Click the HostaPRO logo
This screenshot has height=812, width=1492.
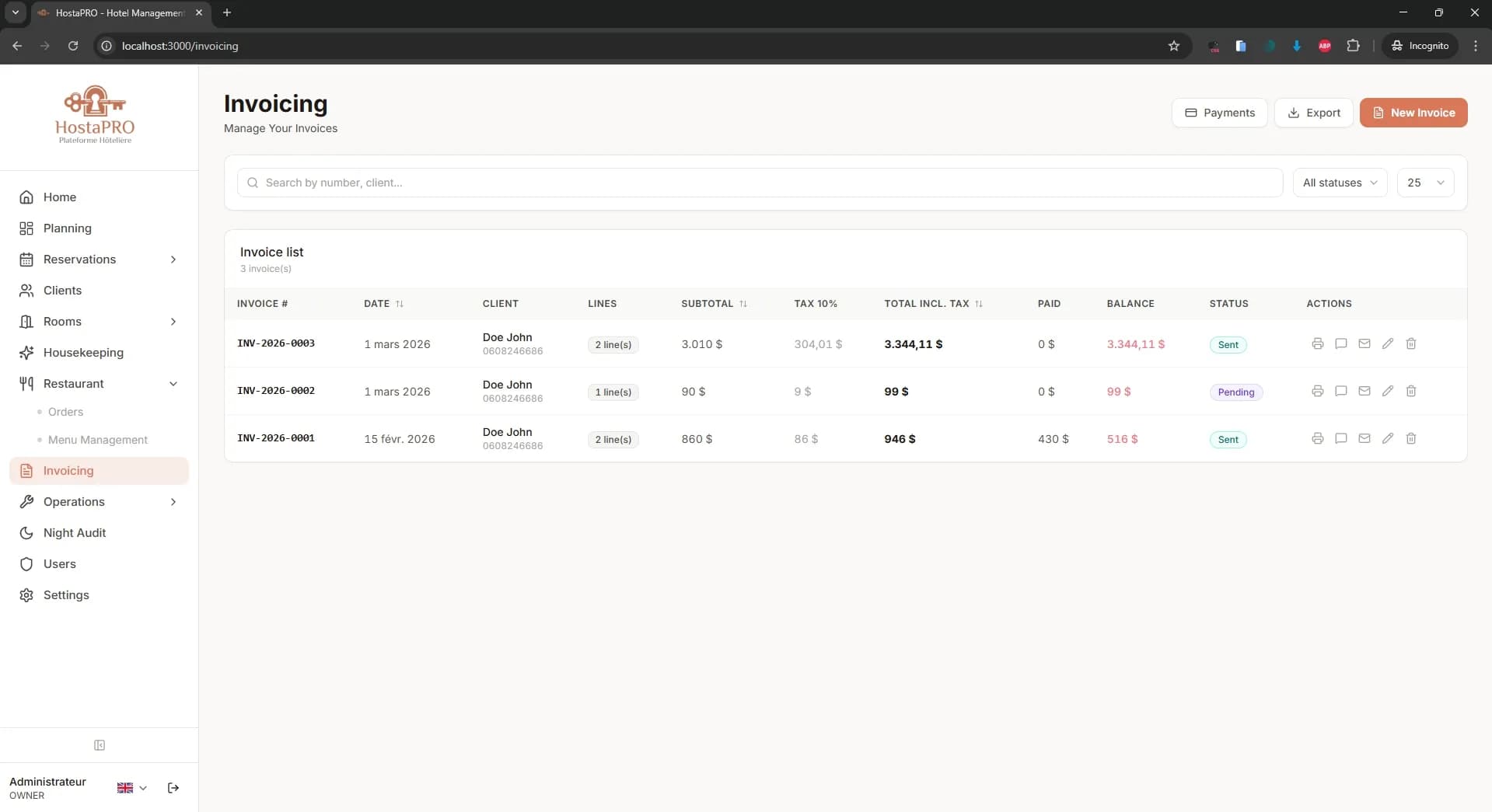94,113
